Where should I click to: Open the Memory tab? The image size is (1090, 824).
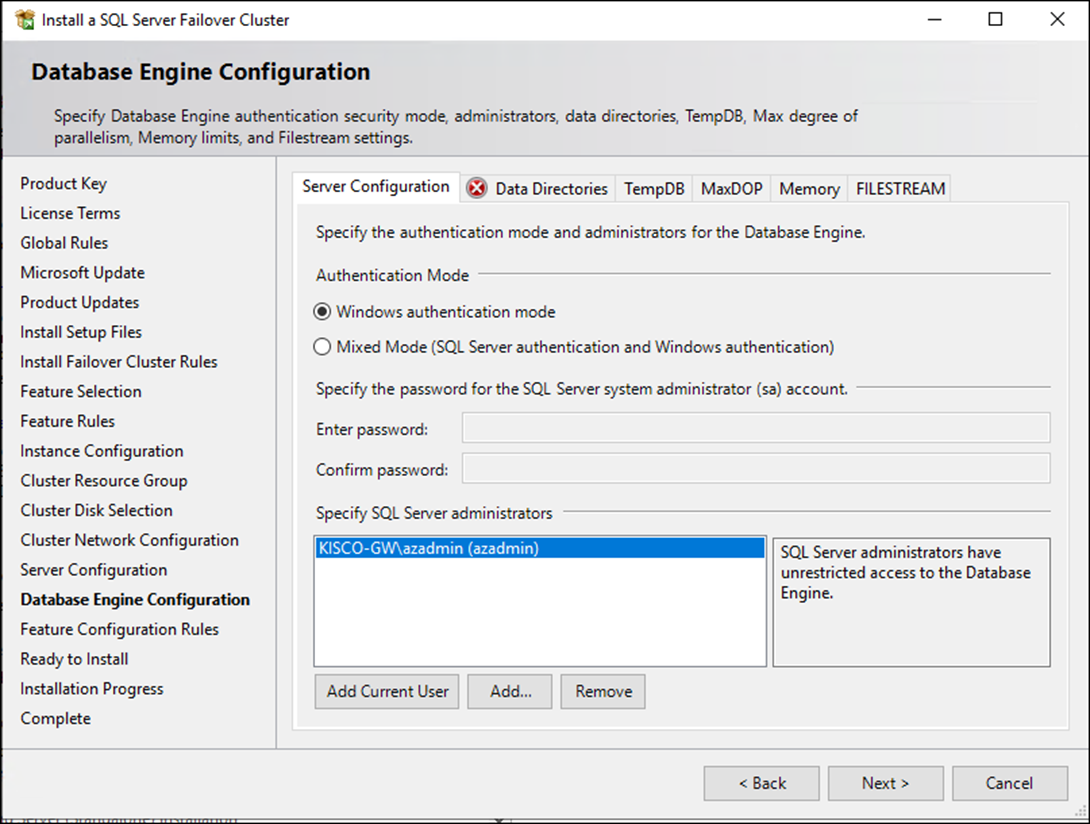pyautogui.click(x=809, y=188)
